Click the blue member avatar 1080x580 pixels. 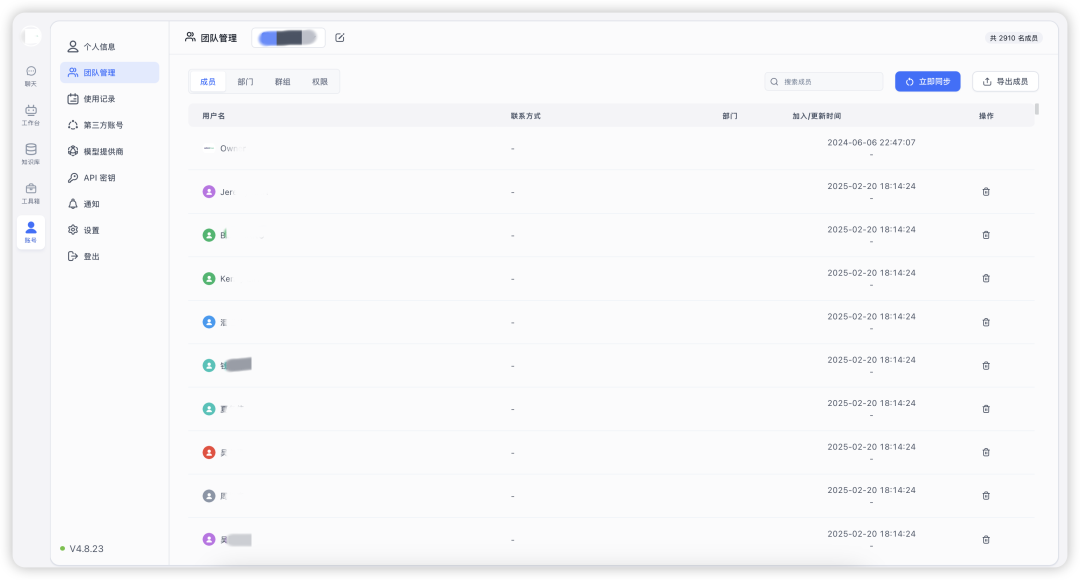[209, 322]
